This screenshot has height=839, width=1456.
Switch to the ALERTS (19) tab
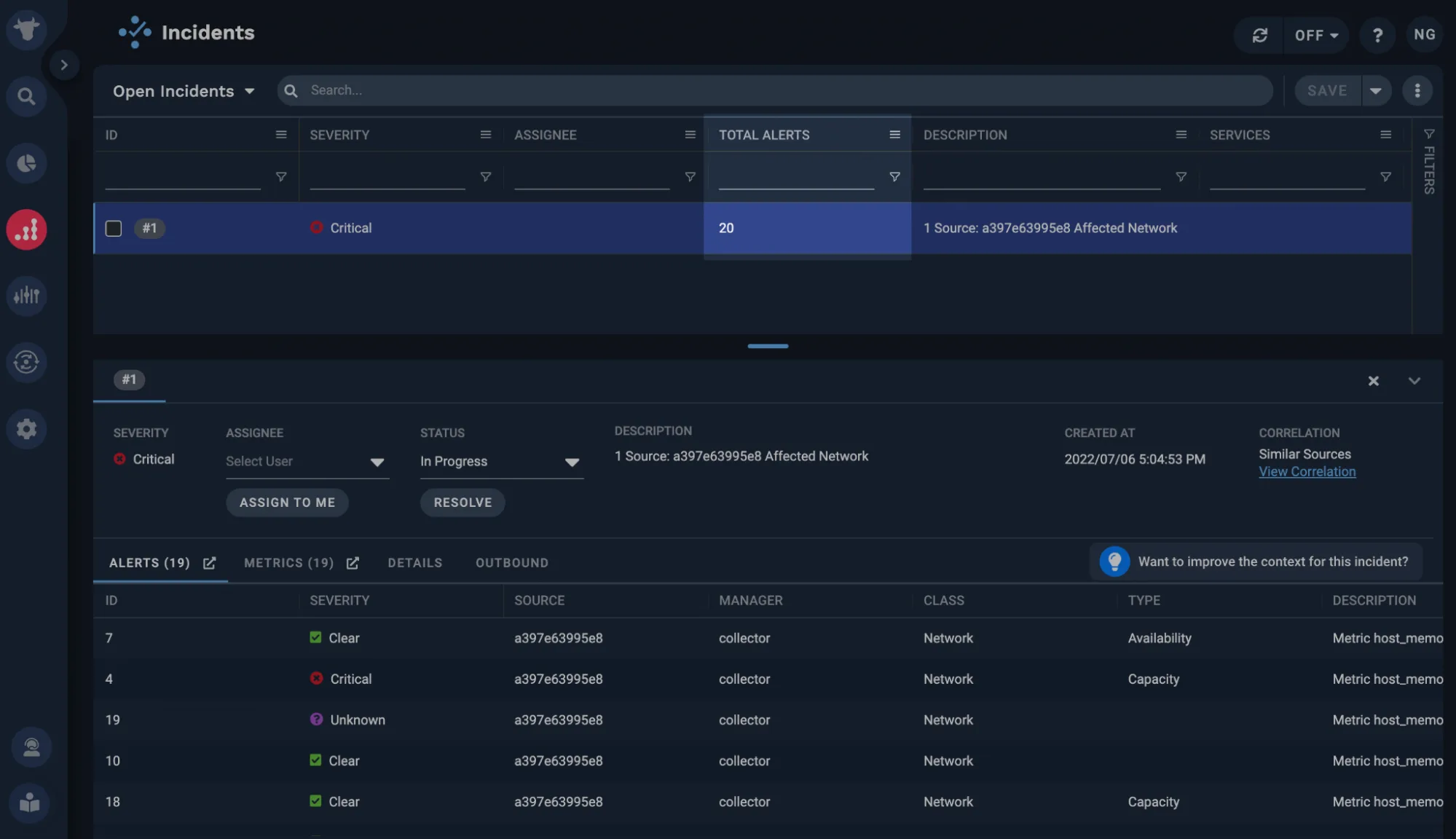[x=149, y=563]
